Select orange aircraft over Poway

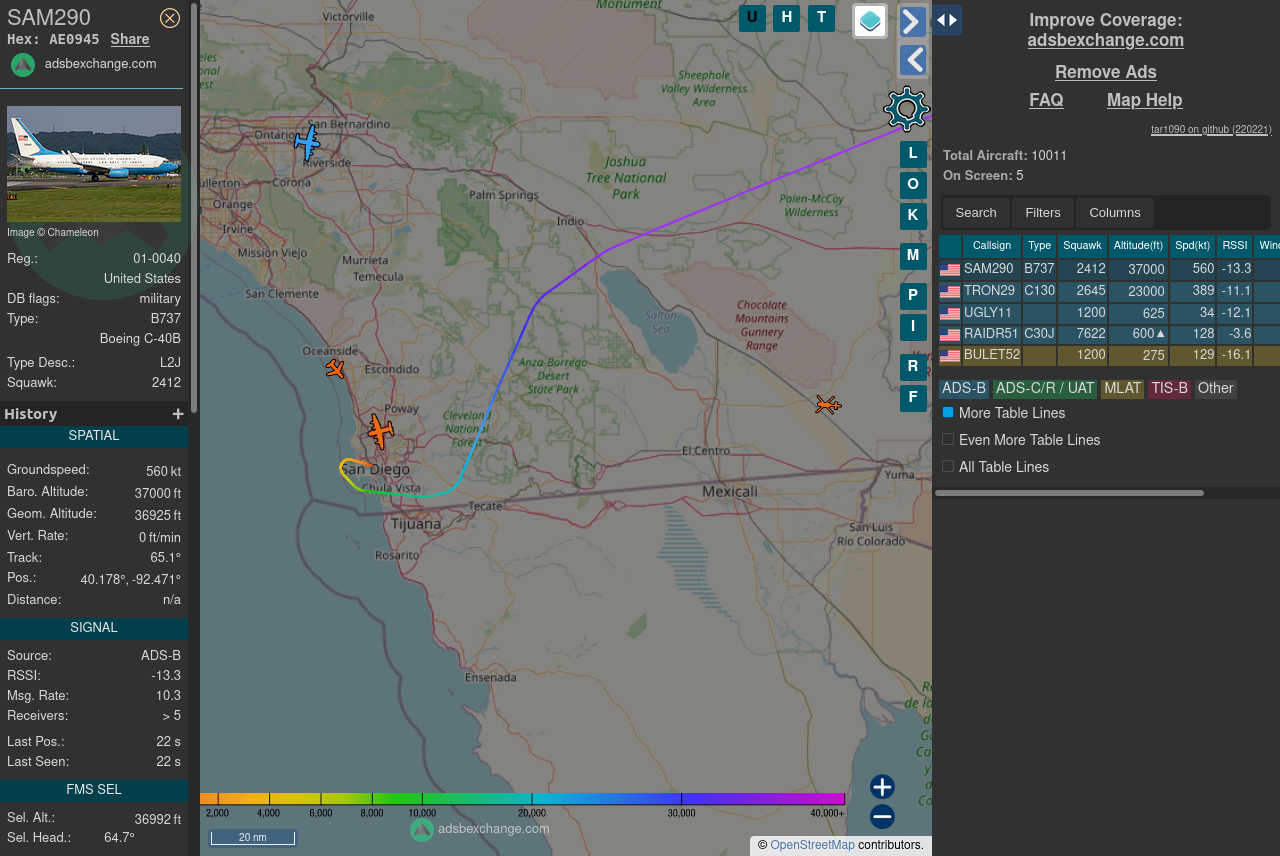point(380,431)
